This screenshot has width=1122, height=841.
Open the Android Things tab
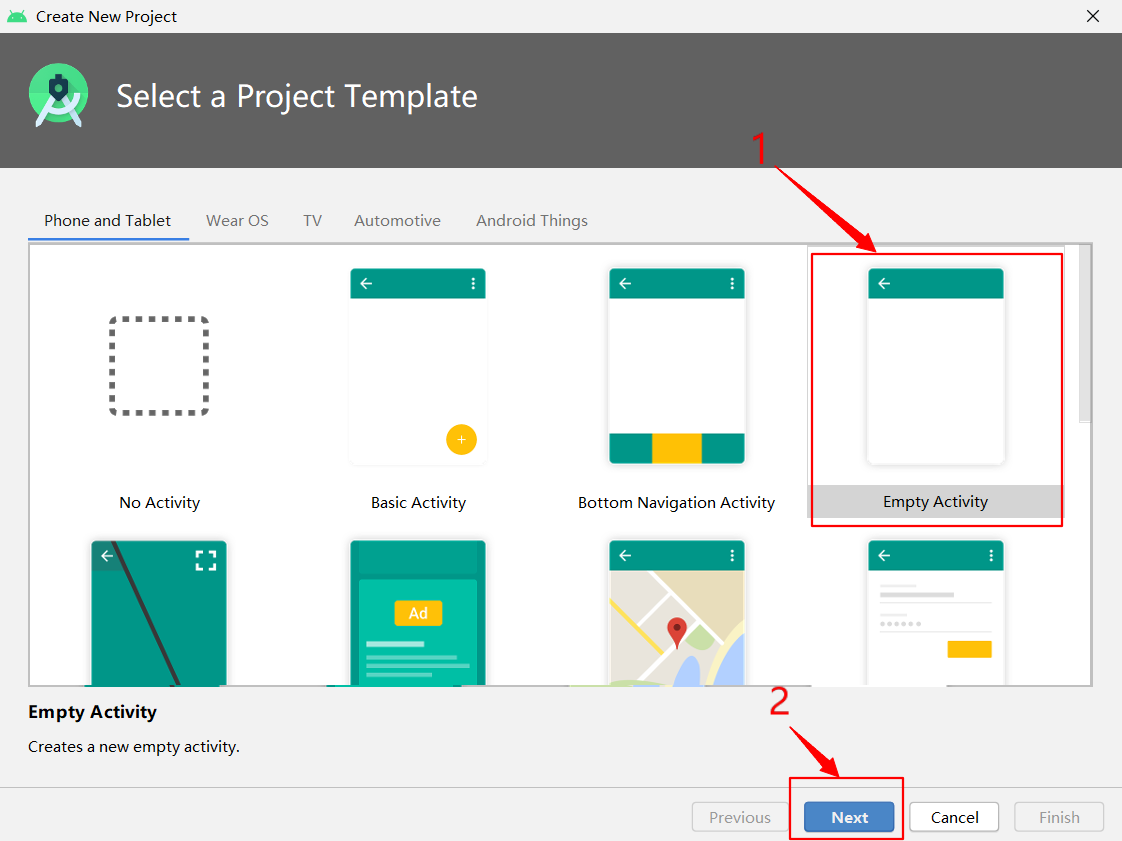532,220
